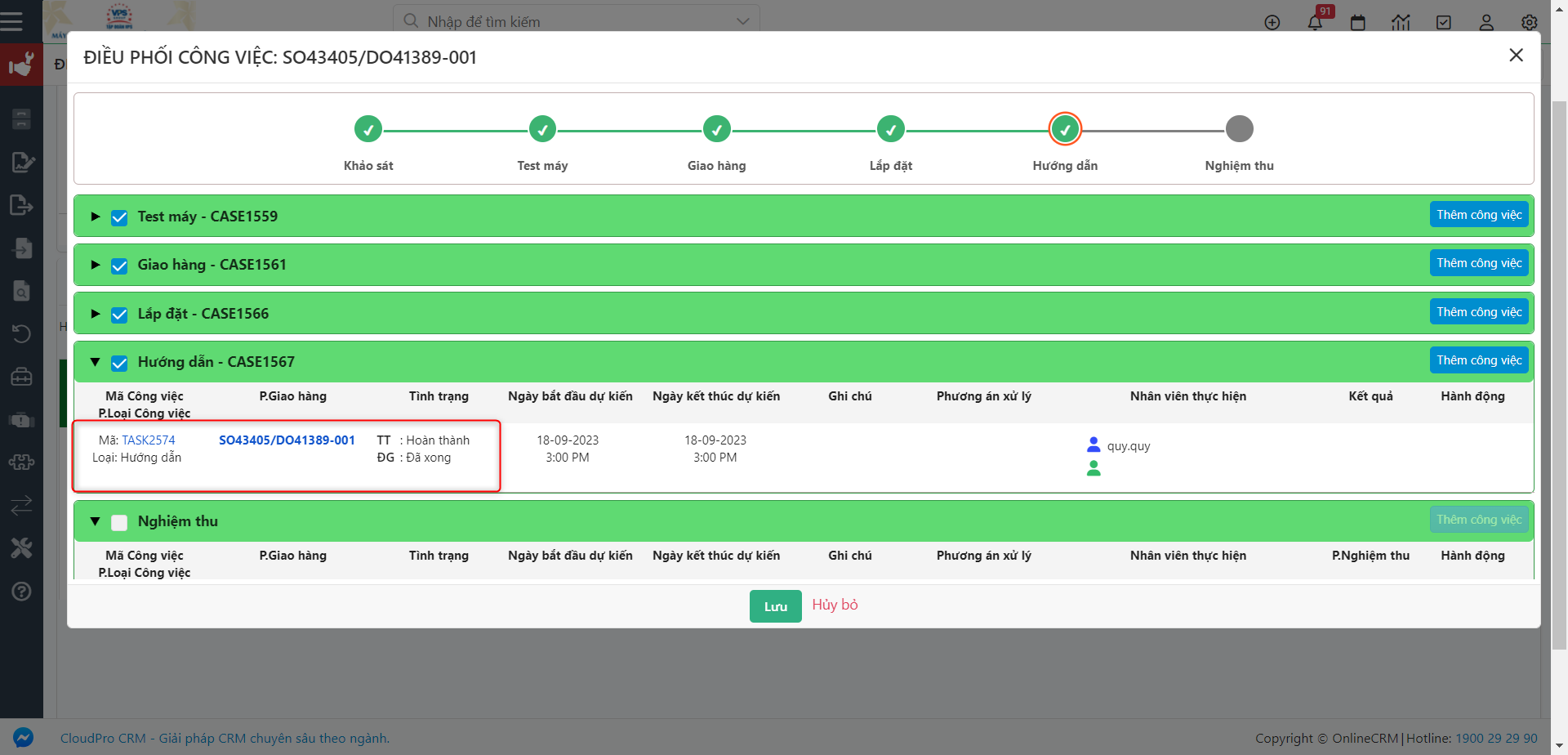Screen dimensions: 1568x755
Task: Select the Hướng dẫn progress step
Action: tap(1065, 129)
